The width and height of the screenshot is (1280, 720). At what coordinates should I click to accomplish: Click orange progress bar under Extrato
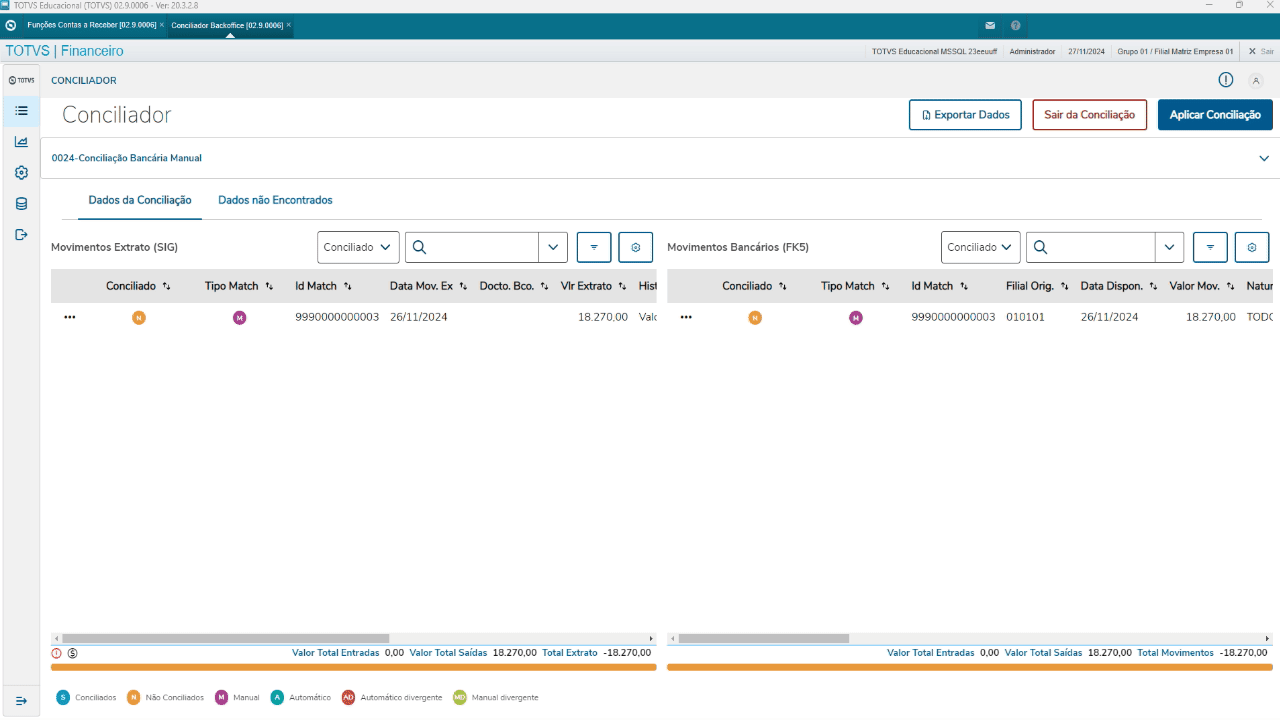354,667
